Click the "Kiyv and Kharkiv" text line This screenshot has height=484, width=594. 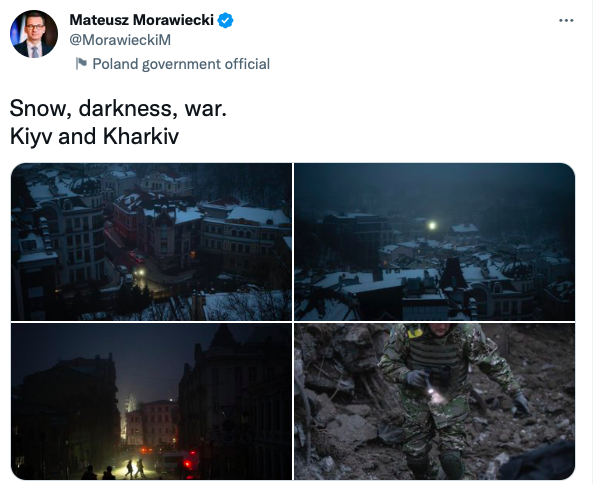pos(94,137)
